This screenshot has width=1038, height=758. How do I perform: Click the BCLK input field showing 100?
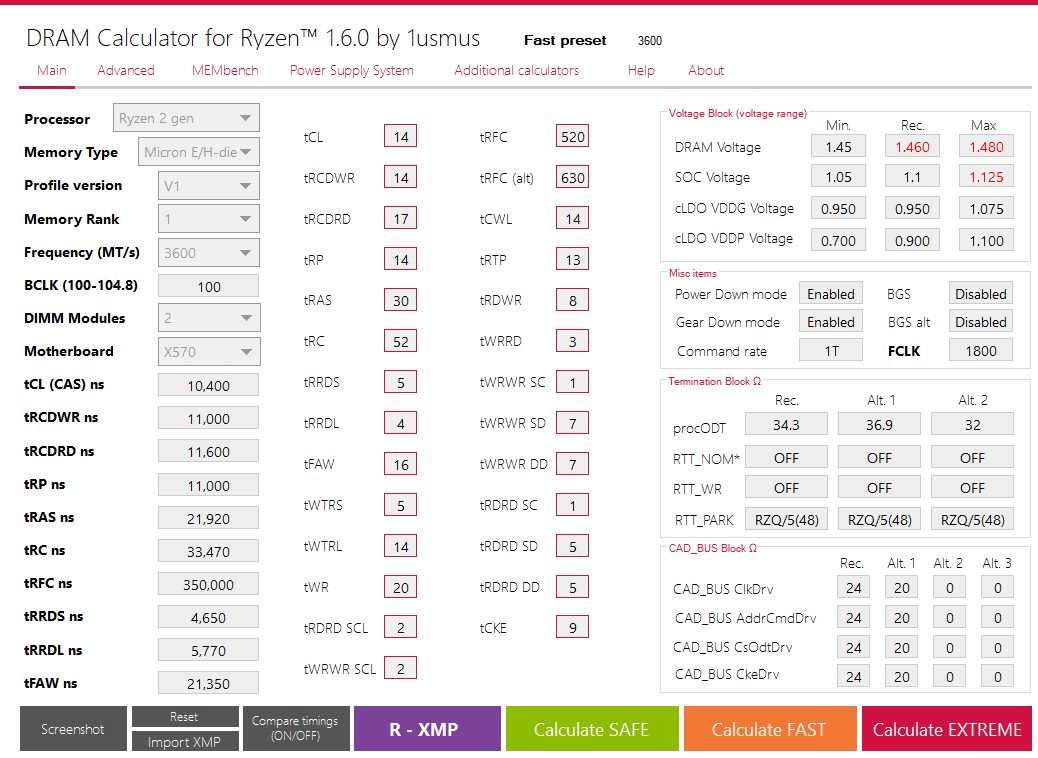(x=209, y=286)
